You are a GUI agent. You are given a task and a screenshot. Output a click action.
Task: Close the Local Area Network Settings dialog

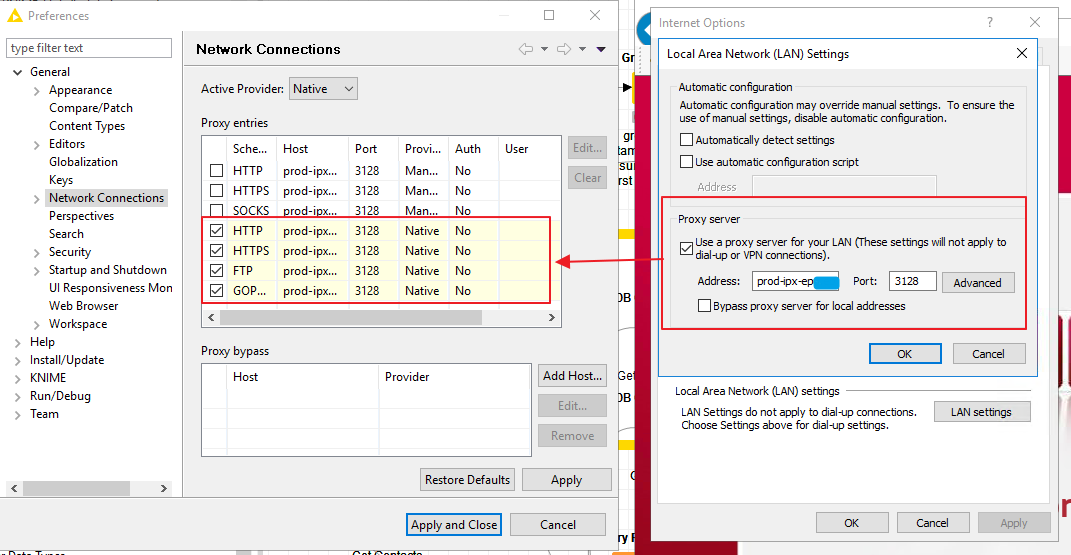1021,53
